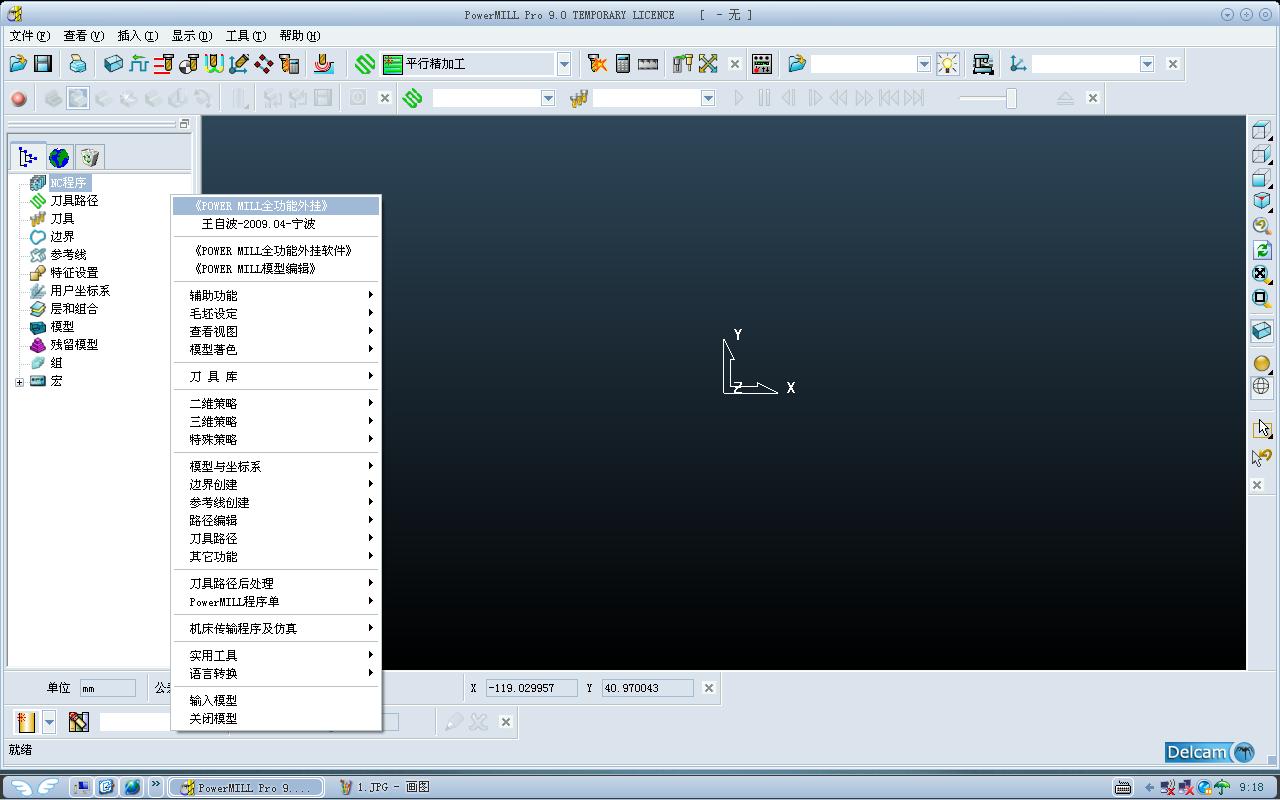Viewport: 1280px width, 800px height.
Task: Click the 单位 mm field
Action: pos(107,688)
